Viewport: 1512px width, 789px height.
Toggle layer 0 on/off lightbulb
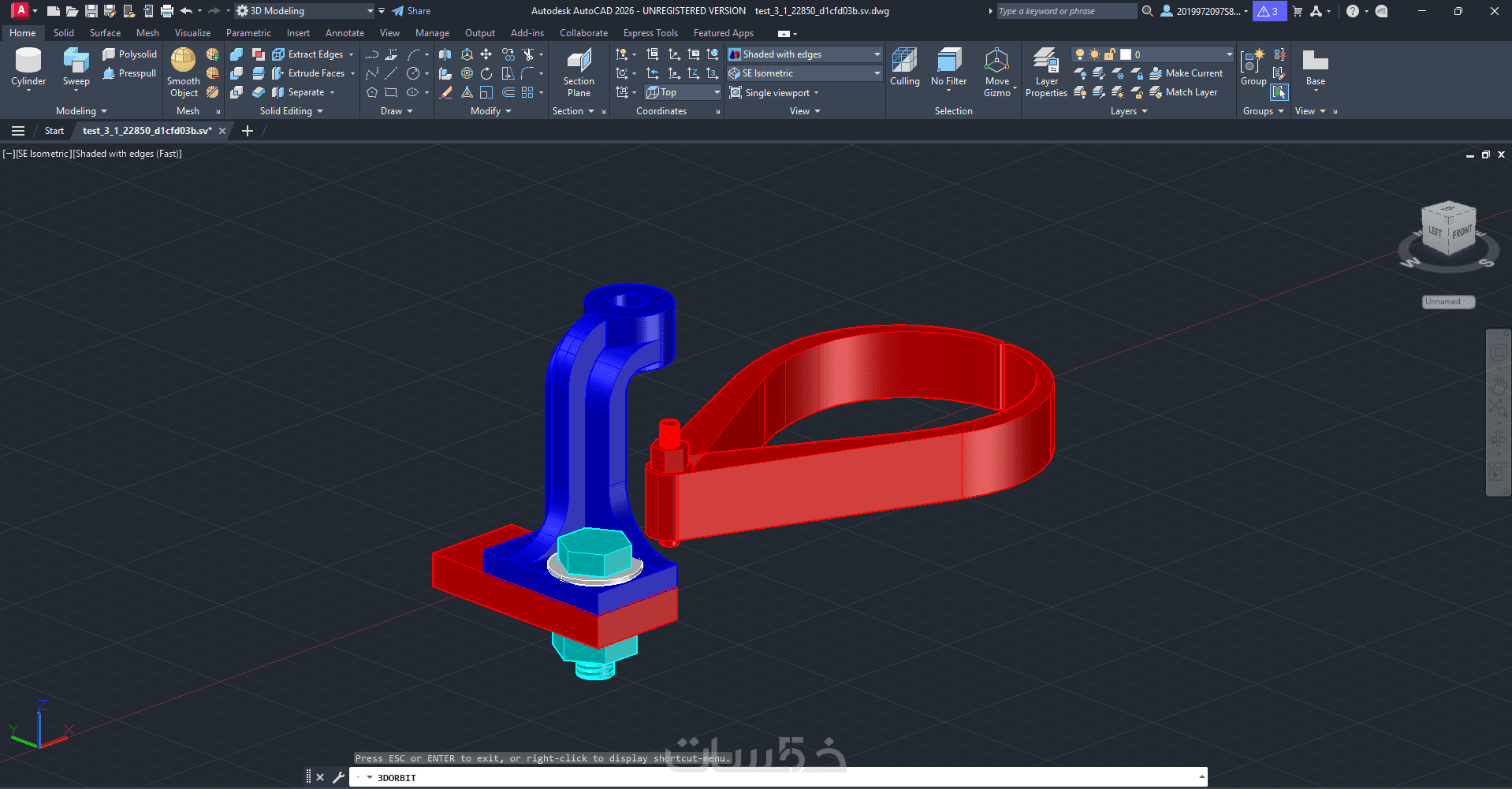tap(1079, 54)
